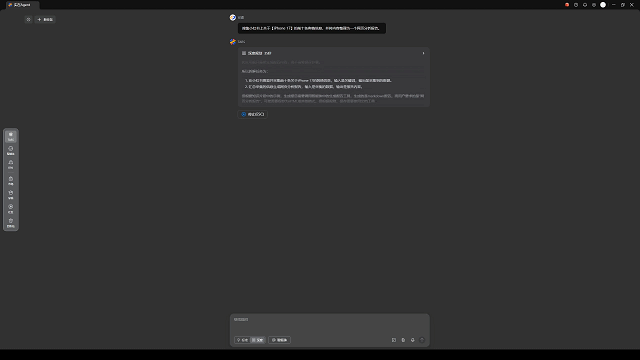Click the colorful agent avatar icon
The height and width of the screenshot is (360, 640).
pyautogui.click(x=233, y=42)
